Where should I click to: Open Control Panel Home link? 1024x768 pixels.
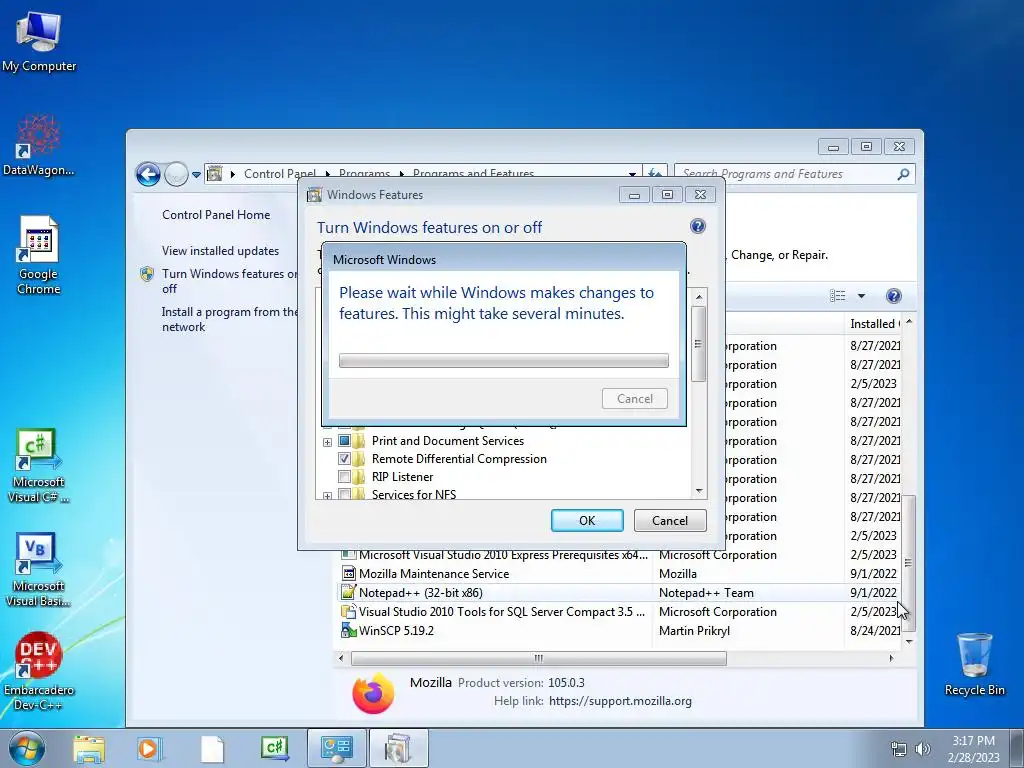click(x=216, y=214)
